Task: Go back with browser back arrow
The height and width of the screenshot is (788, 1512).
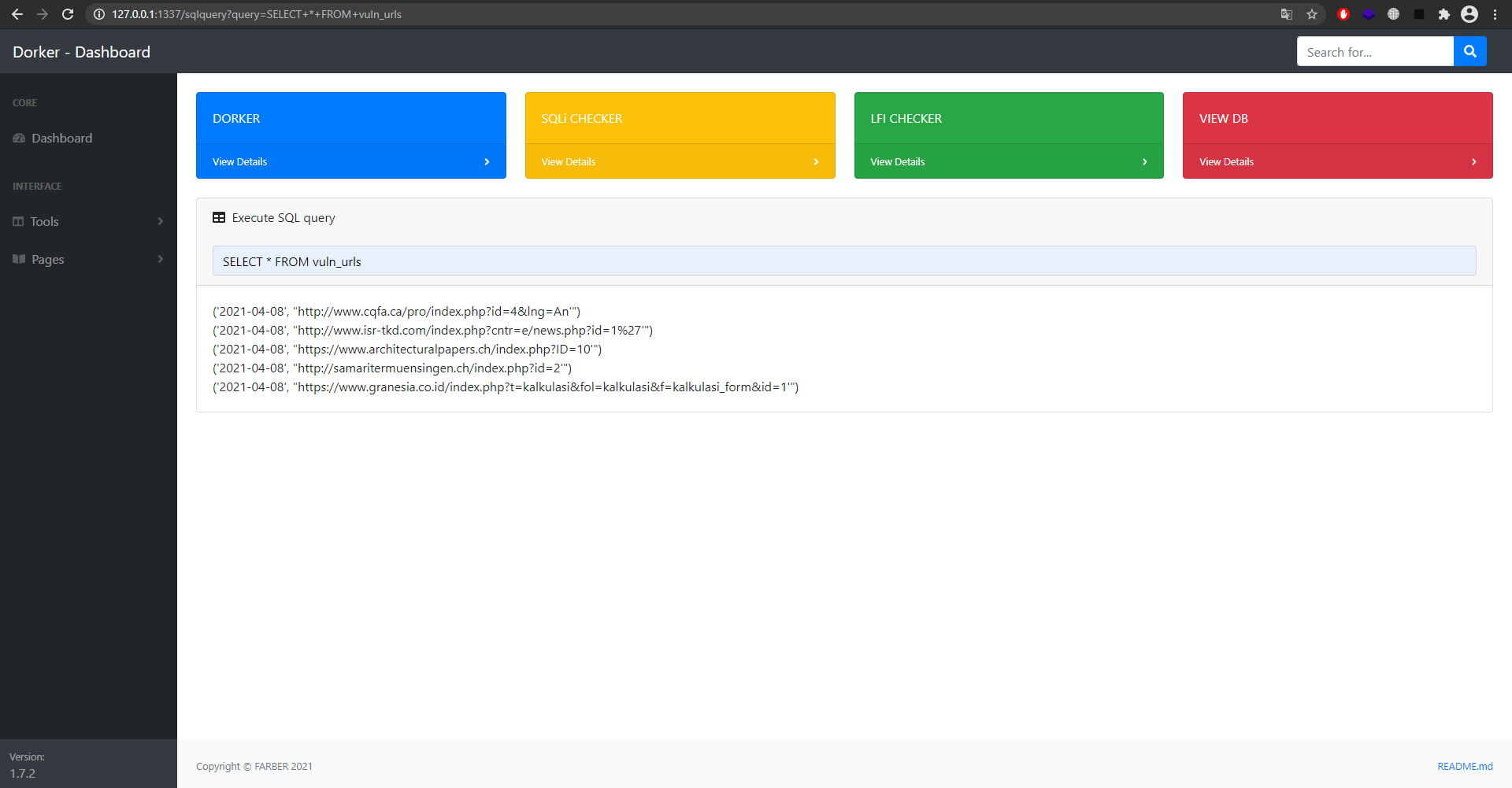Action: 17,14
